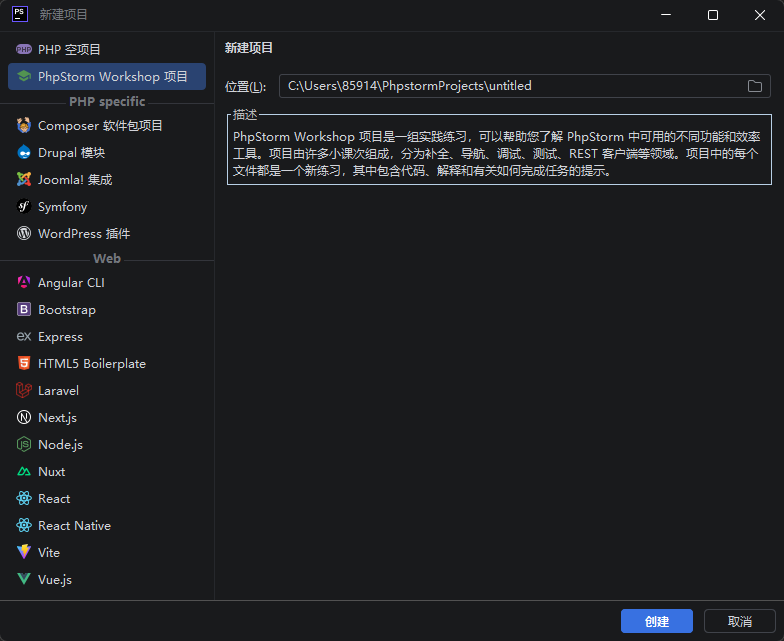Click the React atom icon
The height and width of the screenshot is (641, 784).
24,498
